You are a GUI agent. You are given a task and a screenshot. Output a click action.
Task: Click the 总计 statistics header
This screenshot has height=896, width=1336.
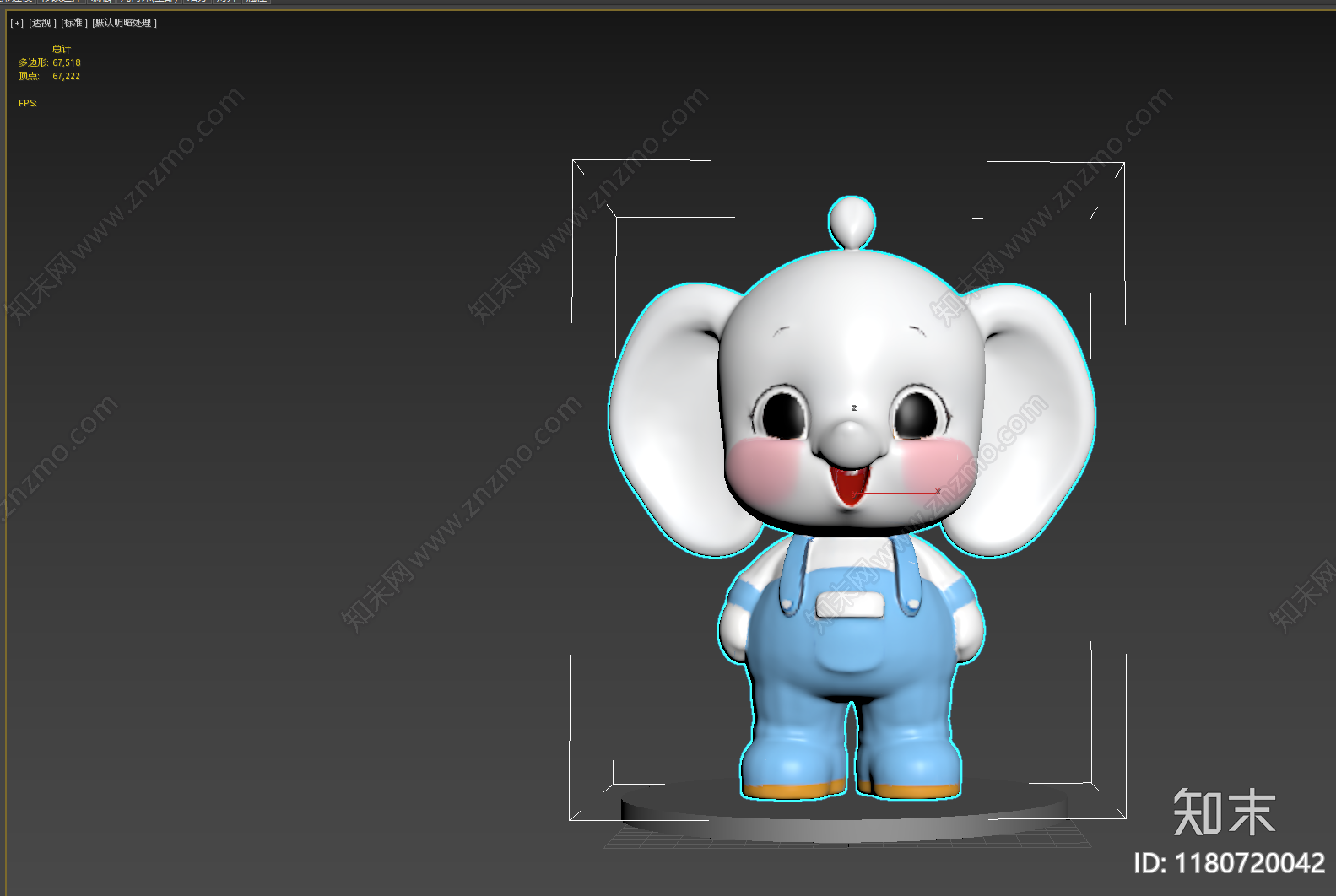pos(62,49)
